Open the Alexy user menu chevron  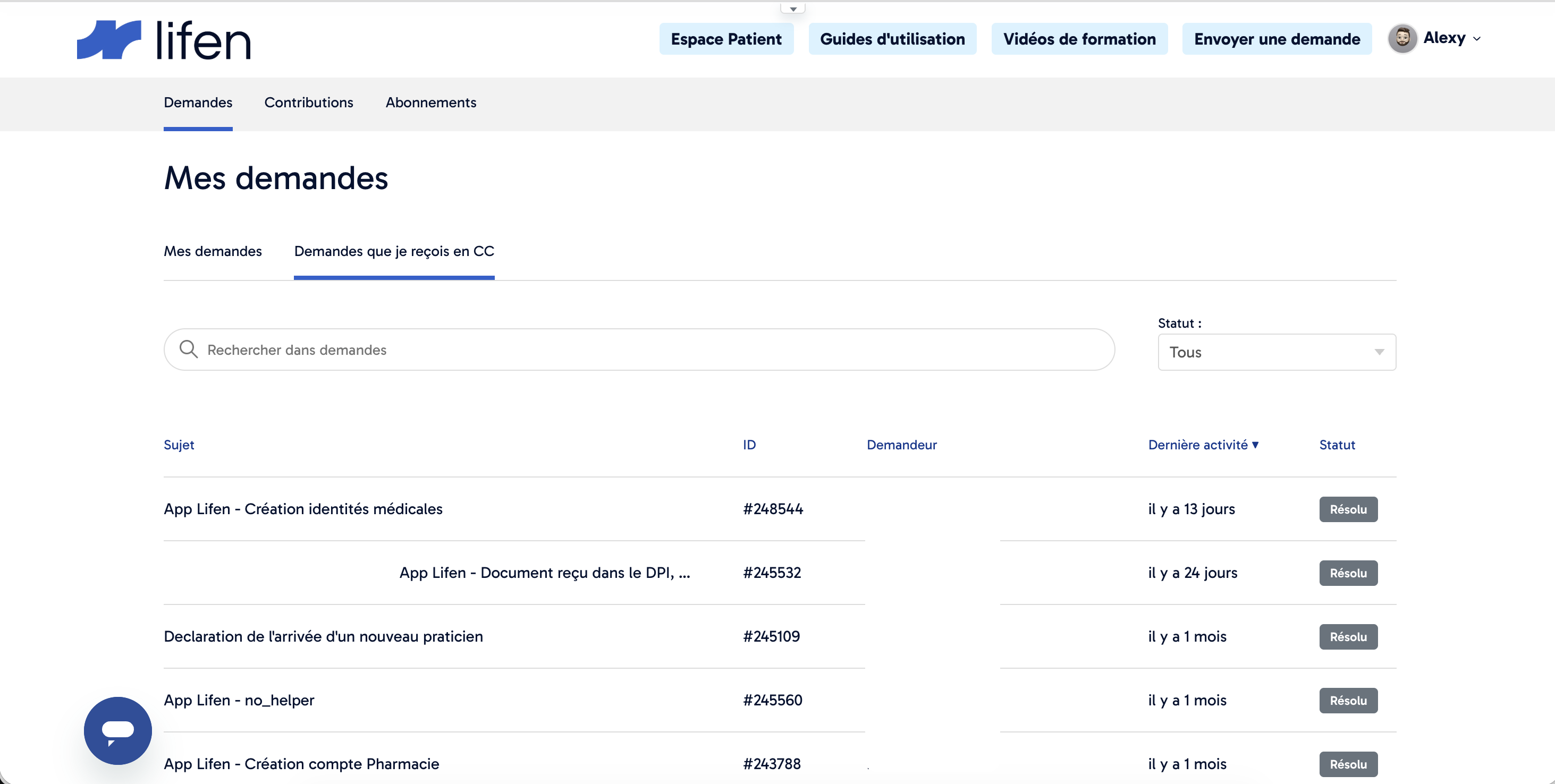[1476, 39]
